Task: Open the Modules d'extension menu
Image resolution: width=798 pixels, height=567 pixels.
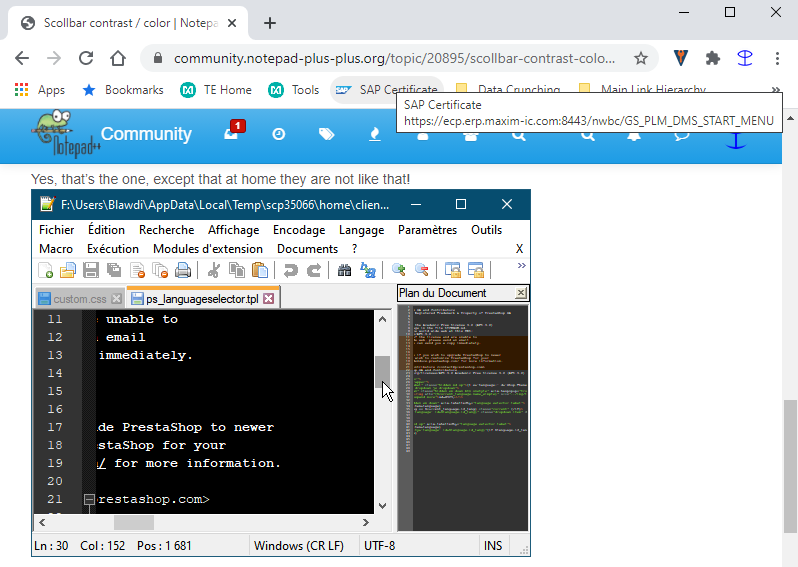Action: tap(208, 249)
